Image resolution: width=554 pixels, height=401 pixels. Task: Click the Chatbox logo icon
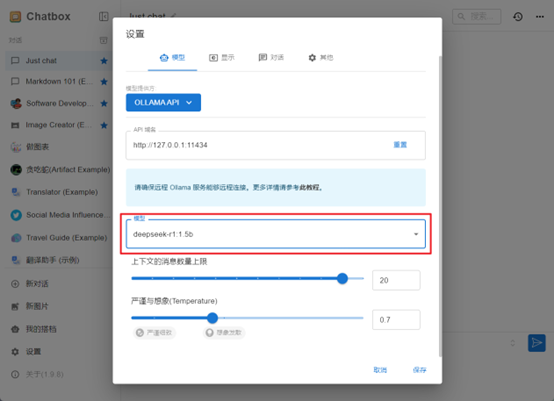tap(15, 17)
